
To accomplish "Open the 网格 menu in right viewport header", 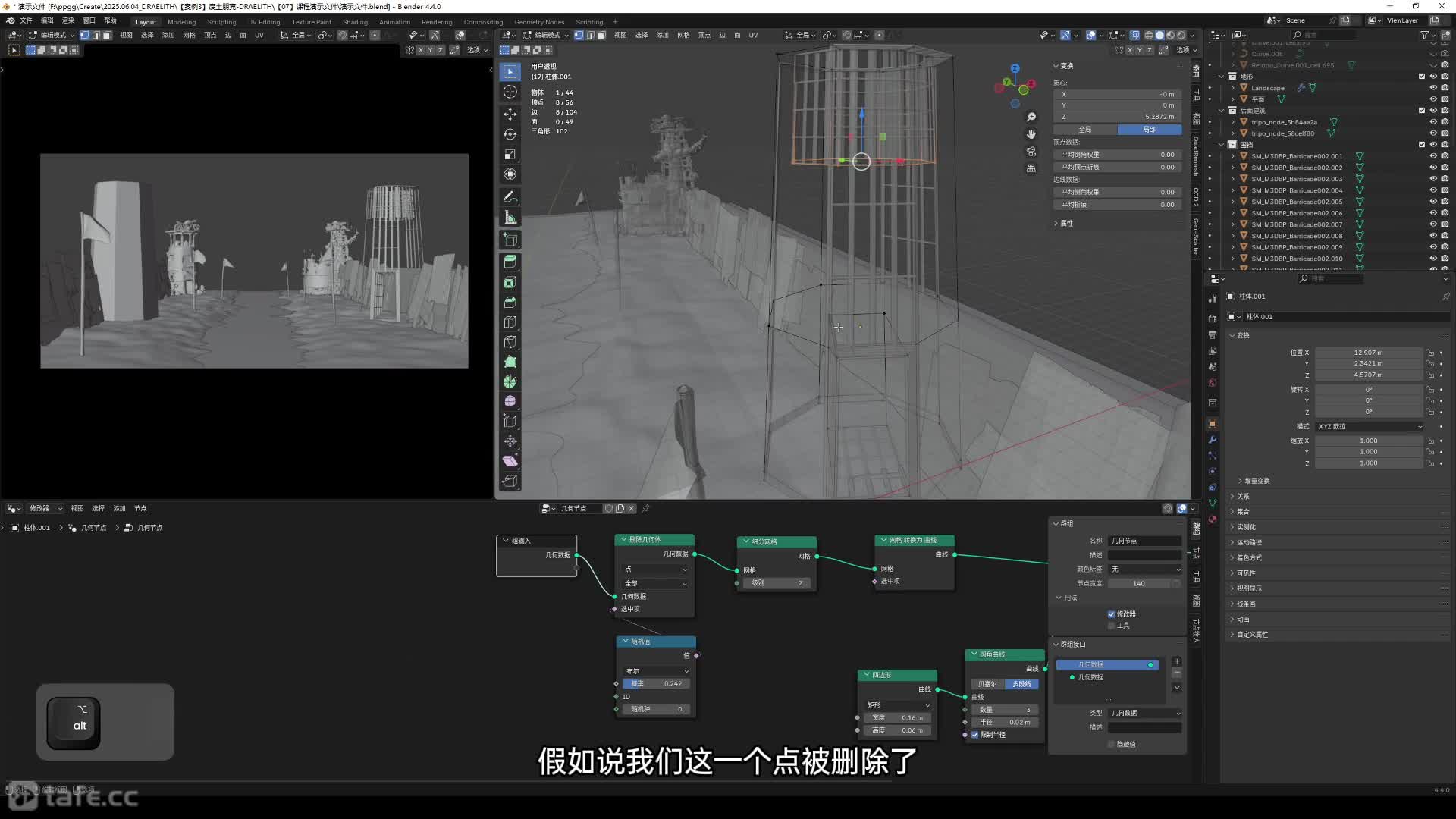I will [x=683, y=35].
